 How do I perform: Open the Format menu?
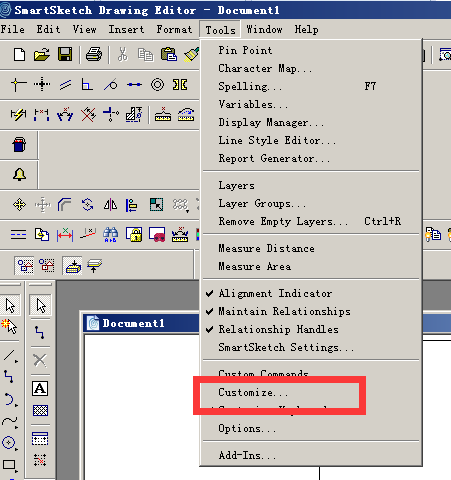coord(174,29)
